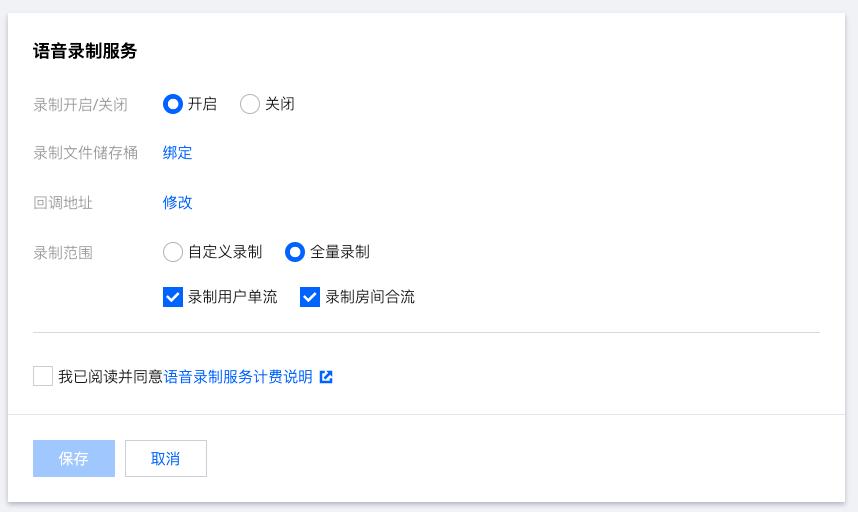Uncheck the 录制房间合流 checkbox
The image size is (858, 512).
click(x=310, y=297)
